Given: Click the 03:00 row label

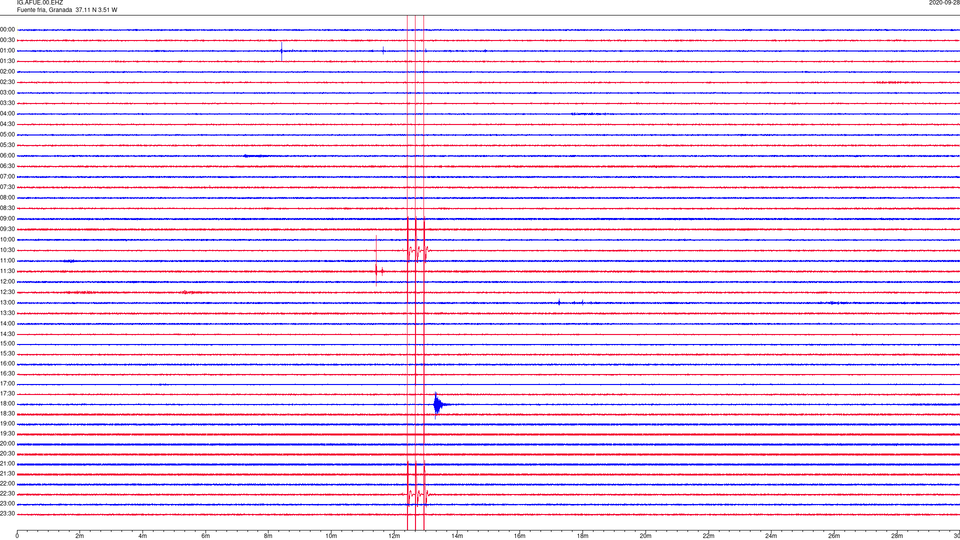Looking at the screenshot, I should [7, 93].
